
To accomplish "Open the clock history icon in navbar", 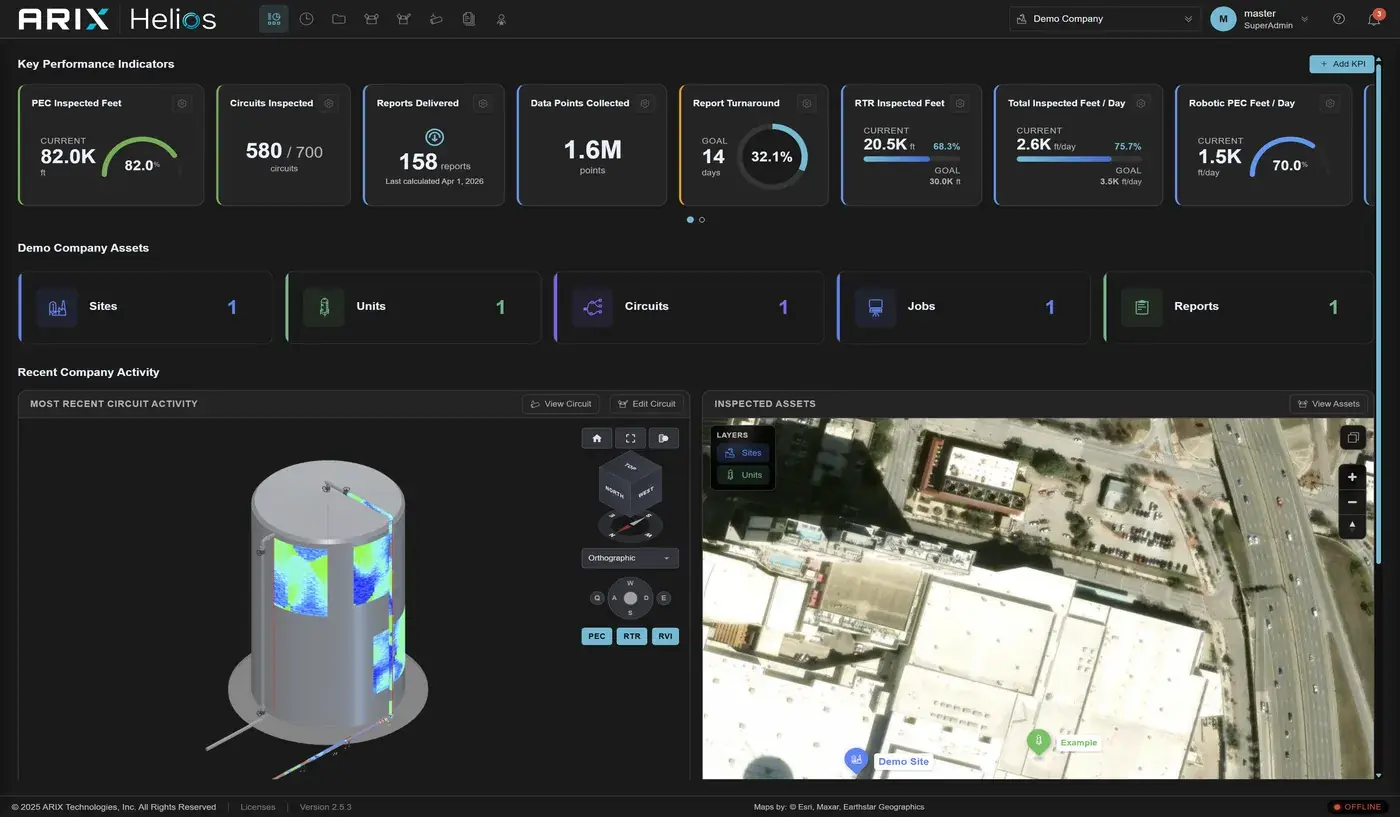I will pos(306,19).
